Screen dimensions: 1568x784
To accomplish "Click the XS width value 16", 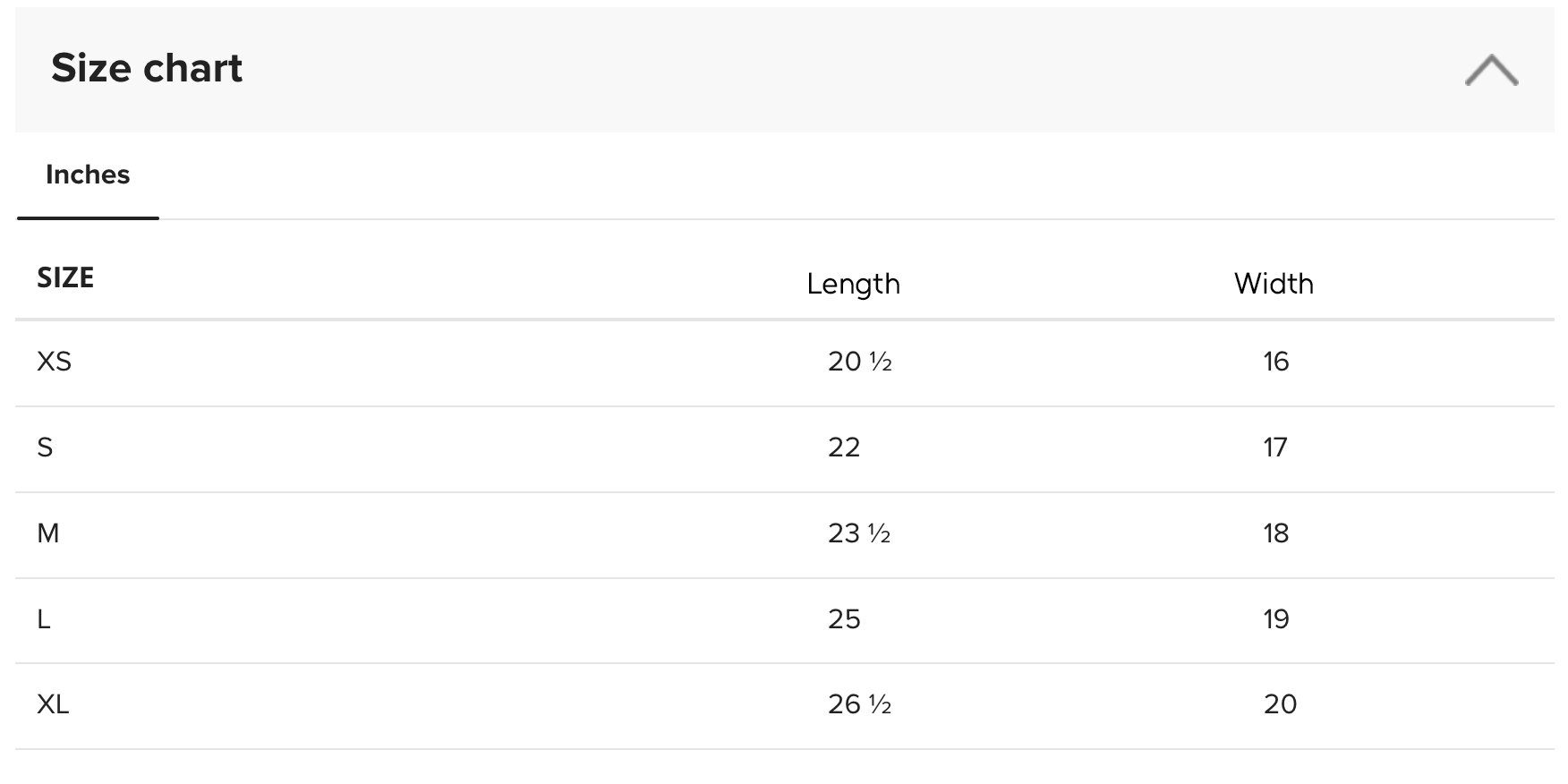I will (1276, 362).
